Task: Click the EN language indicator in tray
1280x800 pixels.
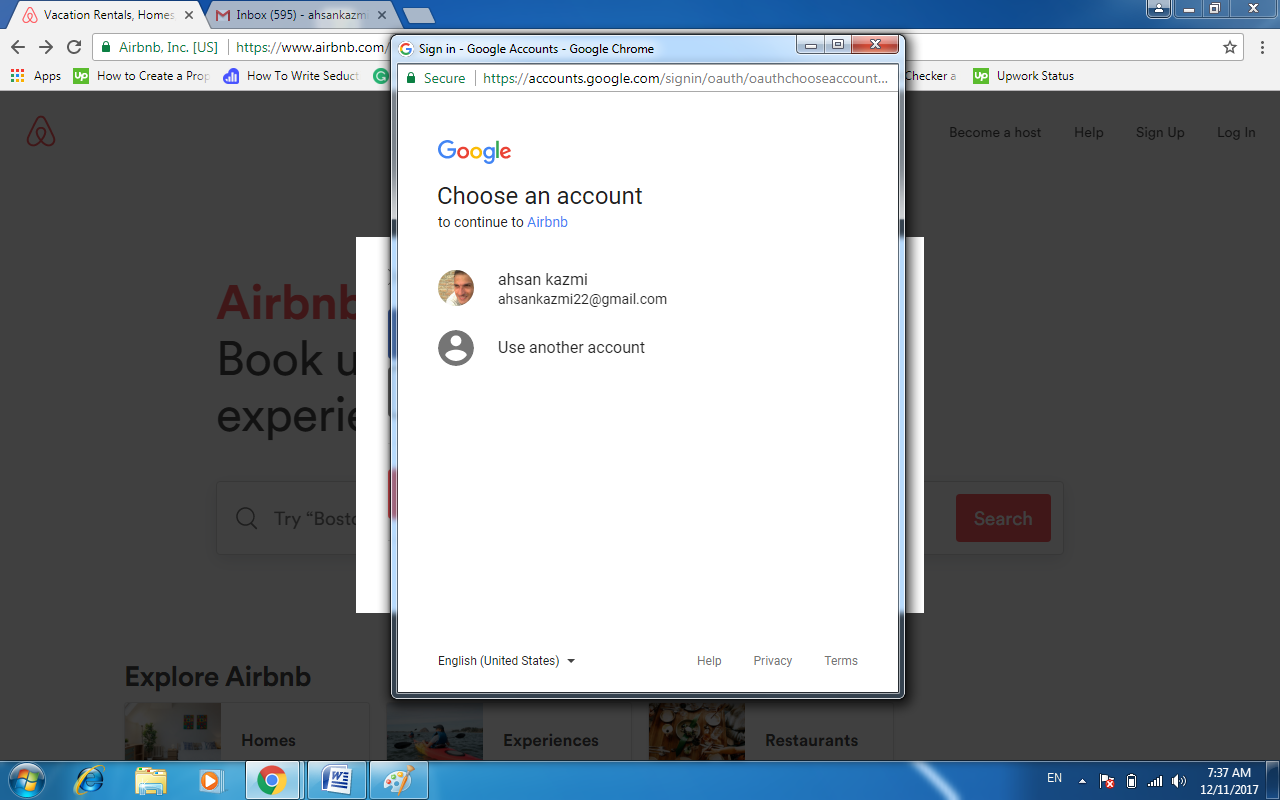Action: coord(1054,778)
